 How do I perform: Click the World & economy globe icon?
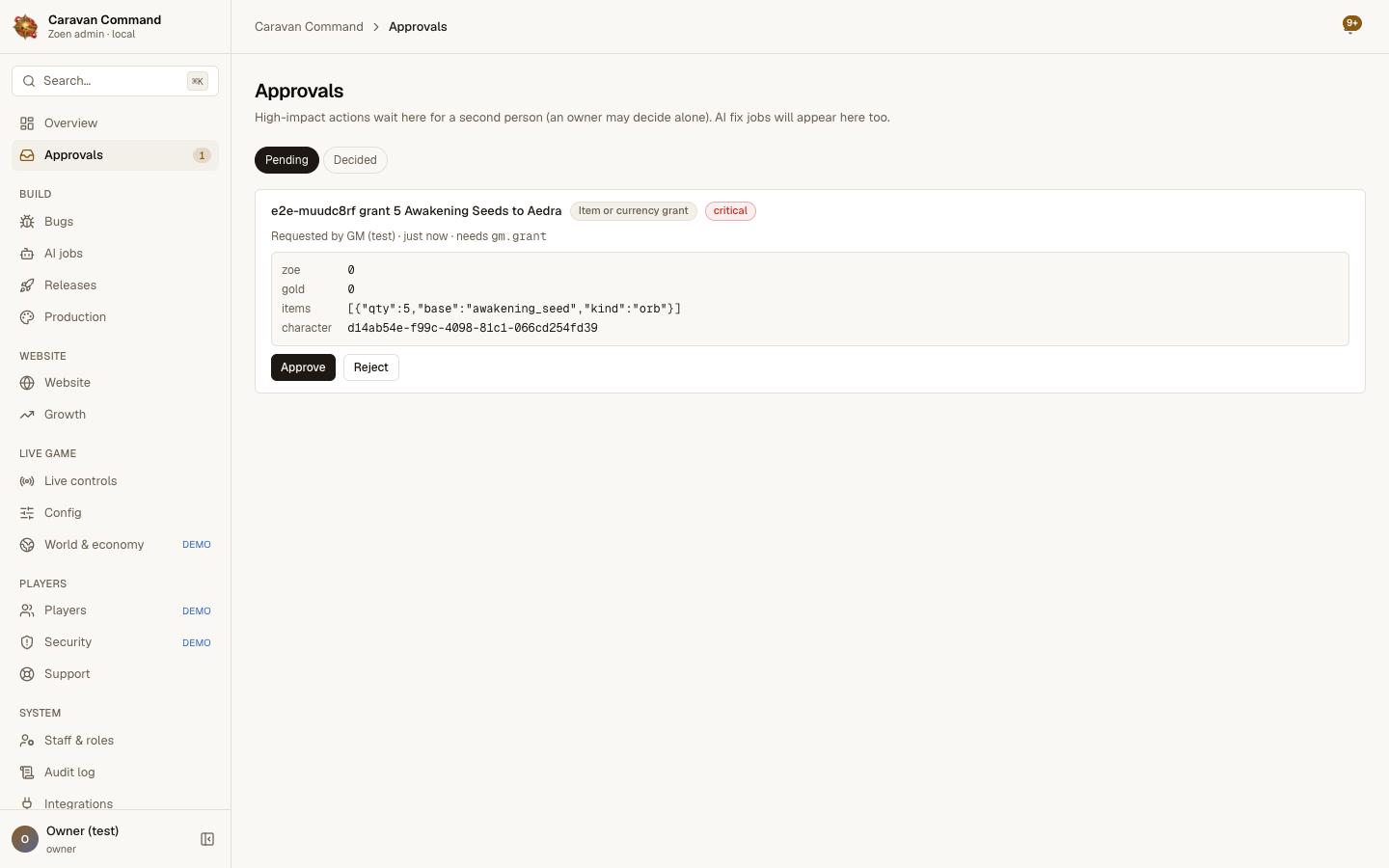27,545
